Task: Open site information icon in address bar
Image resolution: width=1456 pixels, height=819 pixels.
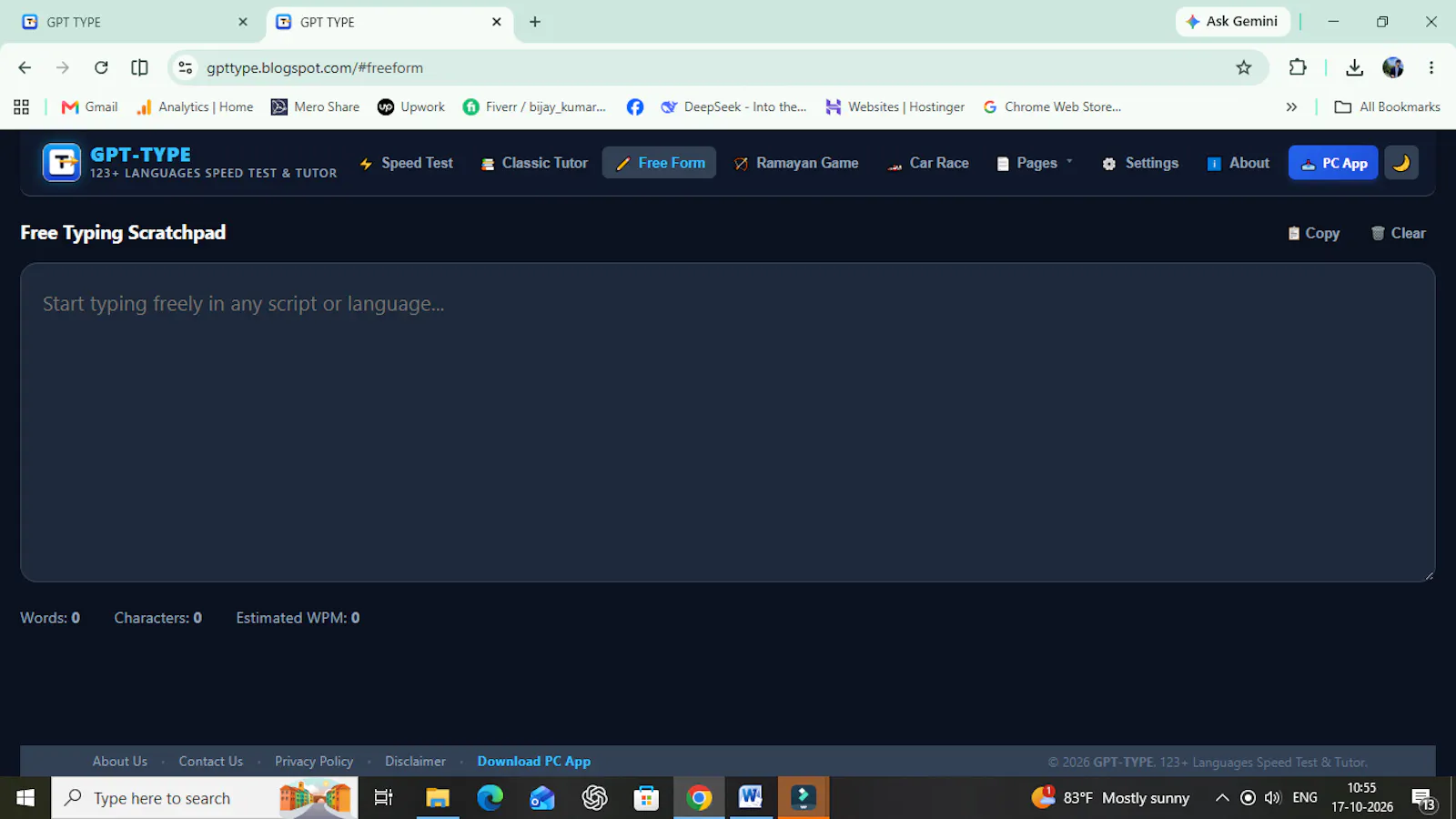Action: (186, 67)
